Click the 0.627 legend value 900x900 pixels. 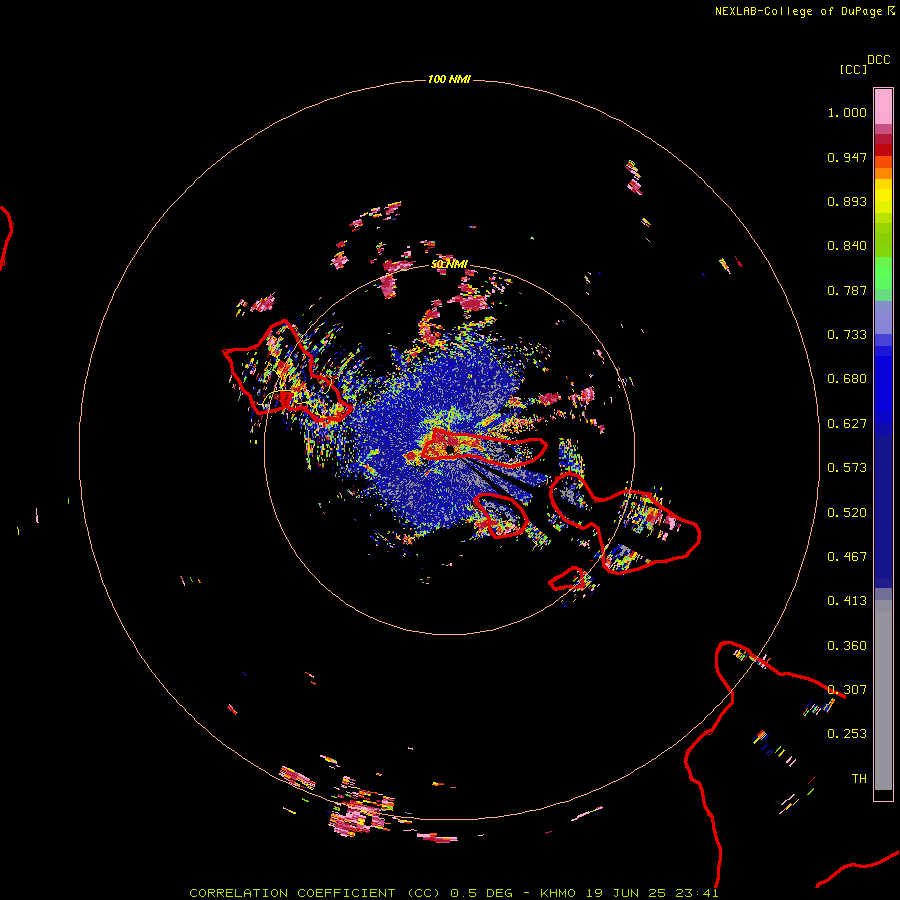[x=847, y=424]
